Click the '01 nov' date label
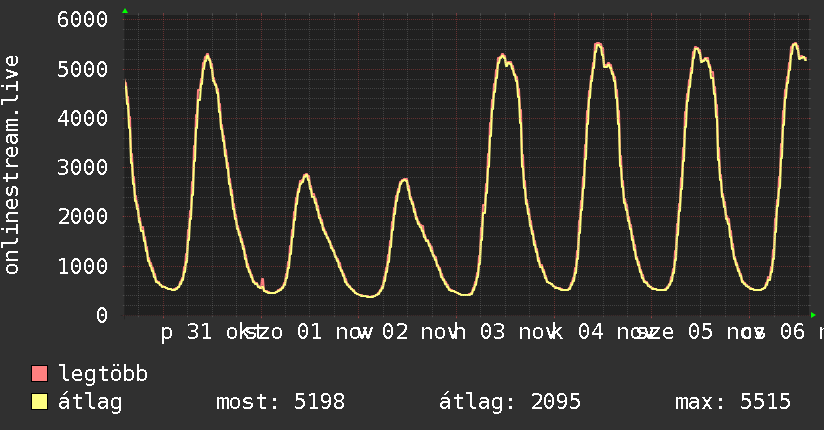This screenshot has width=824, height=430. coord(334,332)
